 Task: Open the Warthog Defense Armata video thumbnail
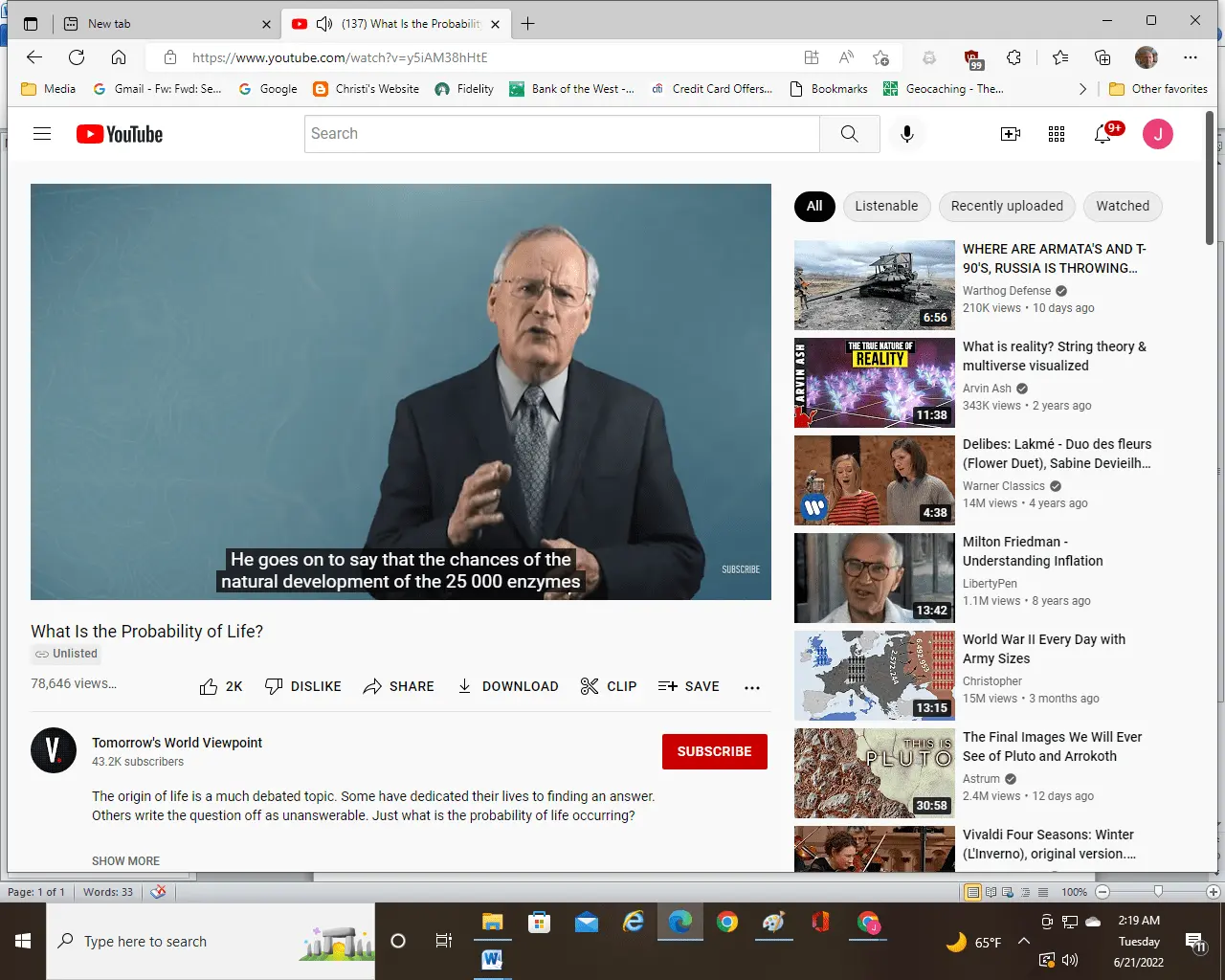[875, 285]
